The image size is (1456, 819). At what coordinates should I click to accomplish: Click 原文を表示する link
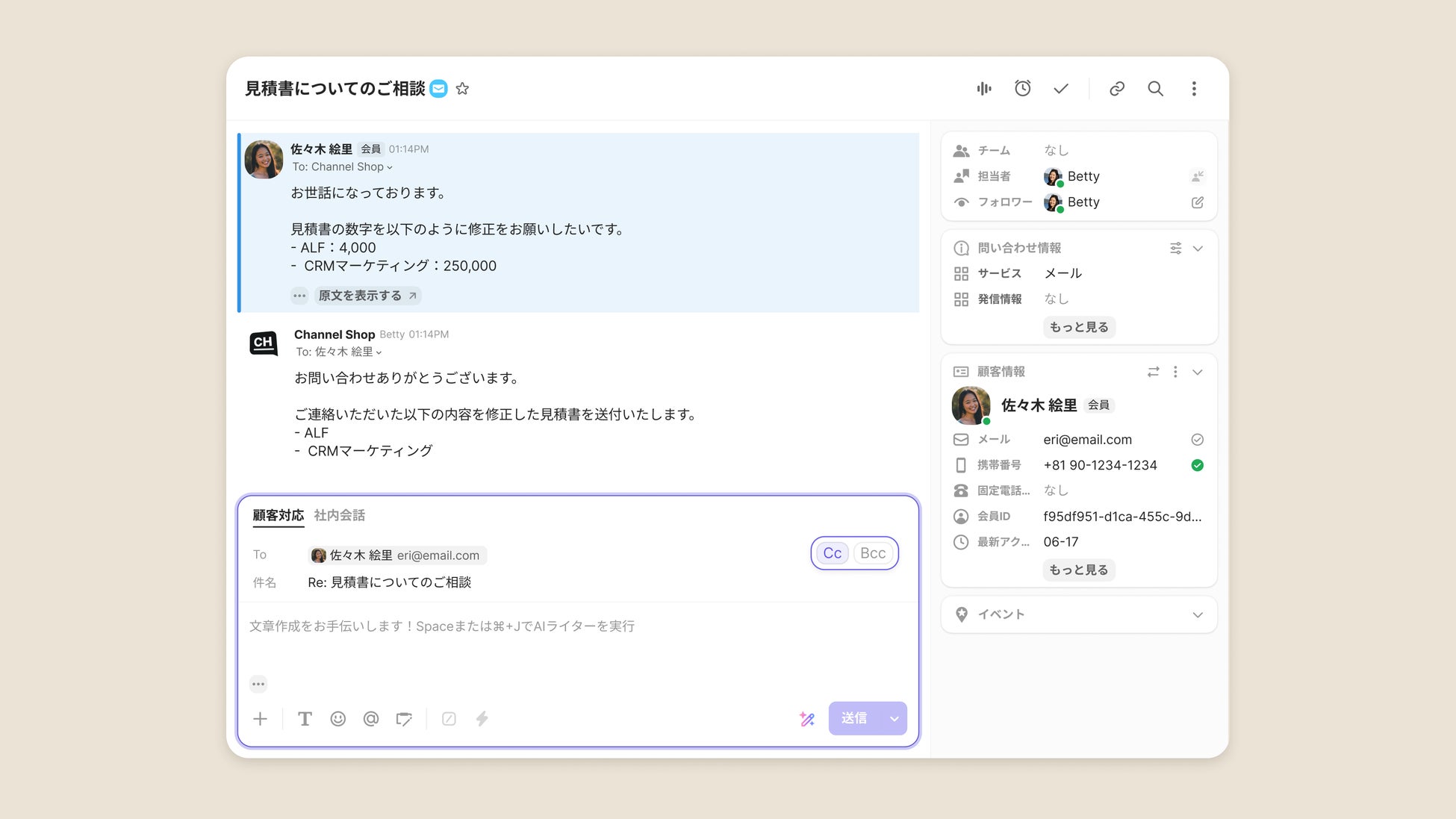367,296
